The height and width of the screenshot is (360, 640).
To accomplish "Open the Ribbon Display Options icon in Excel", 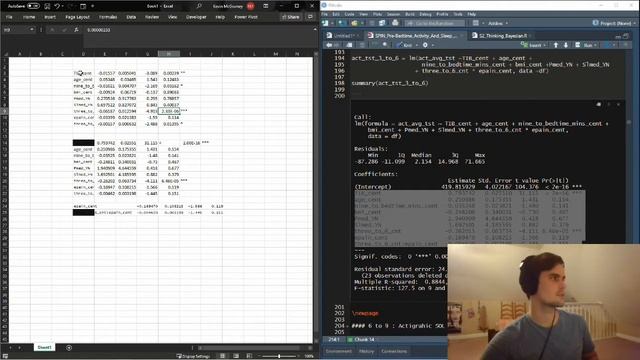I will pyautogui.click(x=266, y=6).
